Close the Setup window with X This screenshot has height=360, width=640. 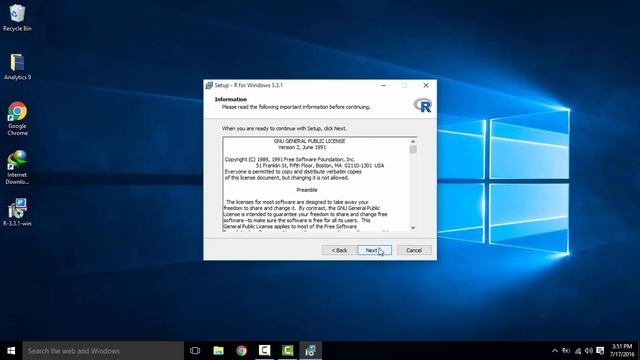426,85
